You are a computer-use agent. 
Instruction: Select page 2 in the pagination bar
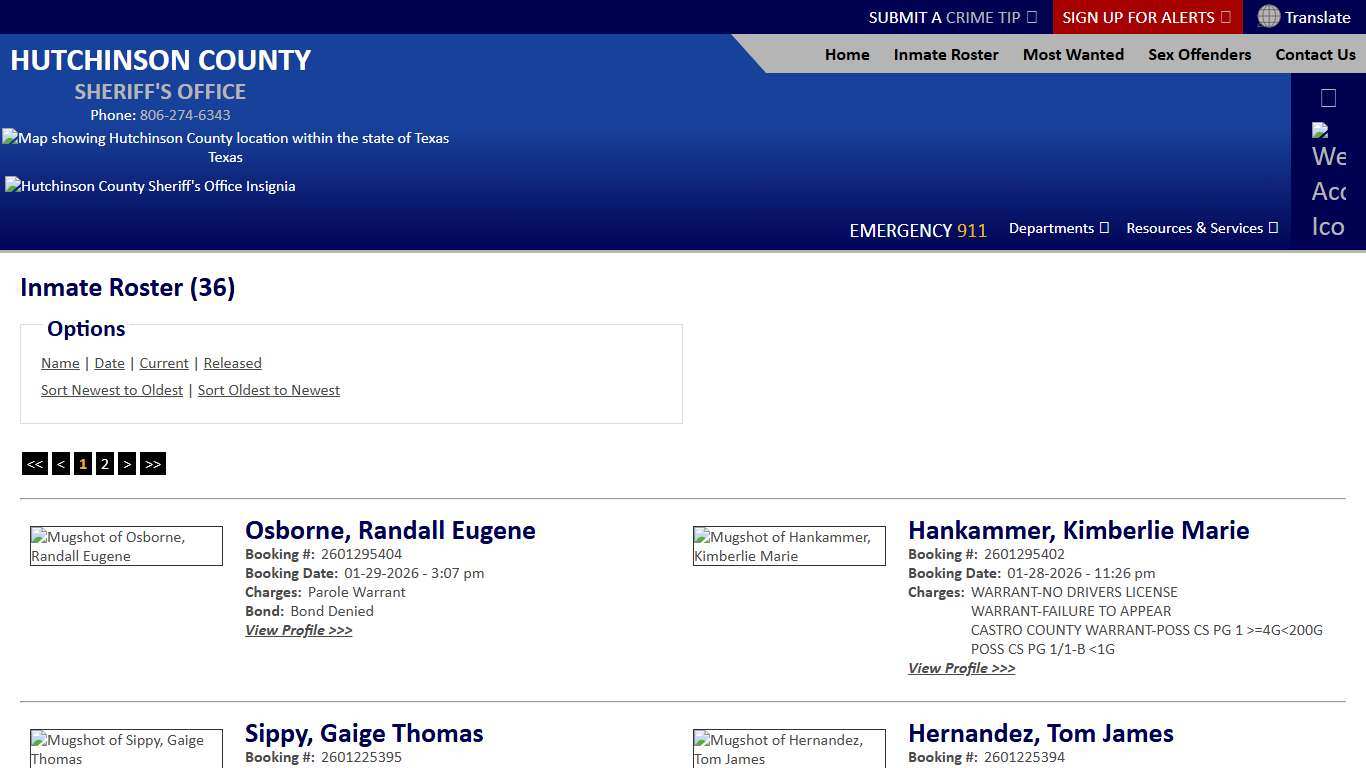click(105, 463)
